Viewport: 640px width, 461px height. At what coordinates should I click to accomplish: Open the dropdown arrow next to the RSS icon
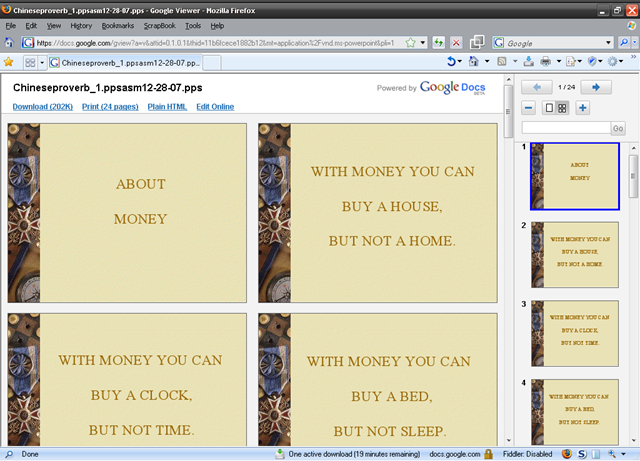515,62
